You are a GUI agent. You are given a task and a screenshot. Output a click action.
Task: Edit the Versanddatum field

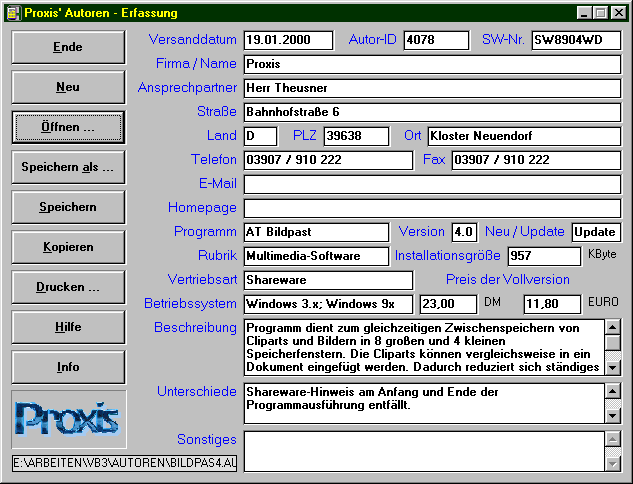pyautogui.click(x=289, y=40)
